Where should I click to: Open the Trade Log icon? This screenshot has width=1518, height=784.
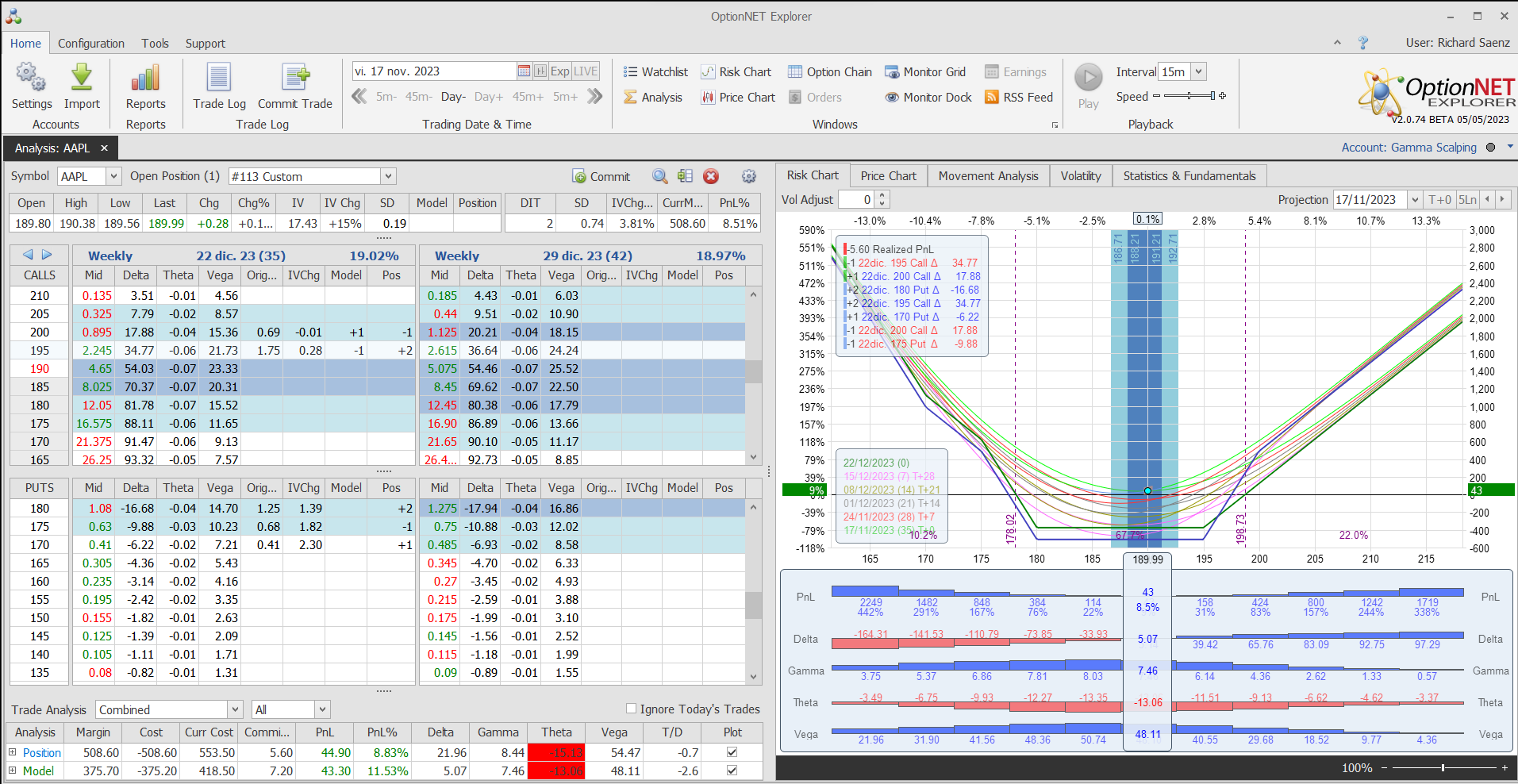click(x=219, y=78)
